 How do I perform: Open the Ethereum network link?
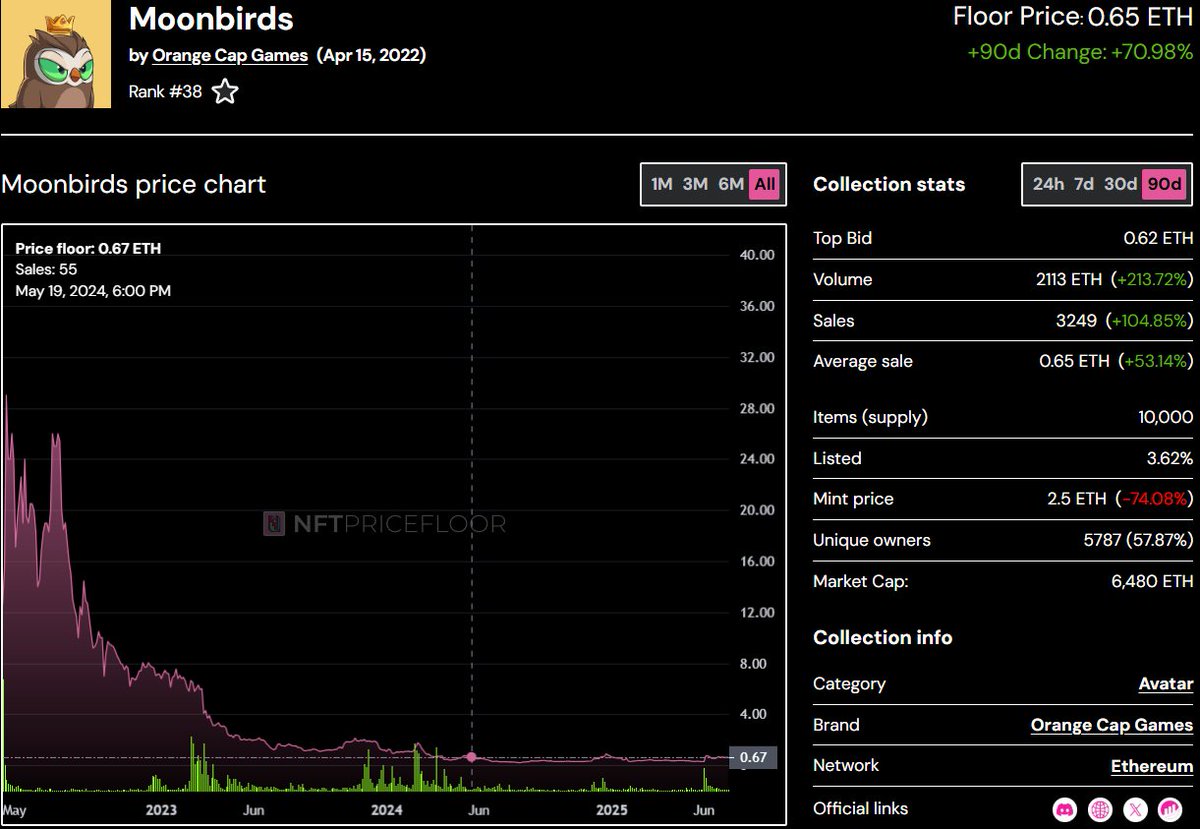(1152, 766)
